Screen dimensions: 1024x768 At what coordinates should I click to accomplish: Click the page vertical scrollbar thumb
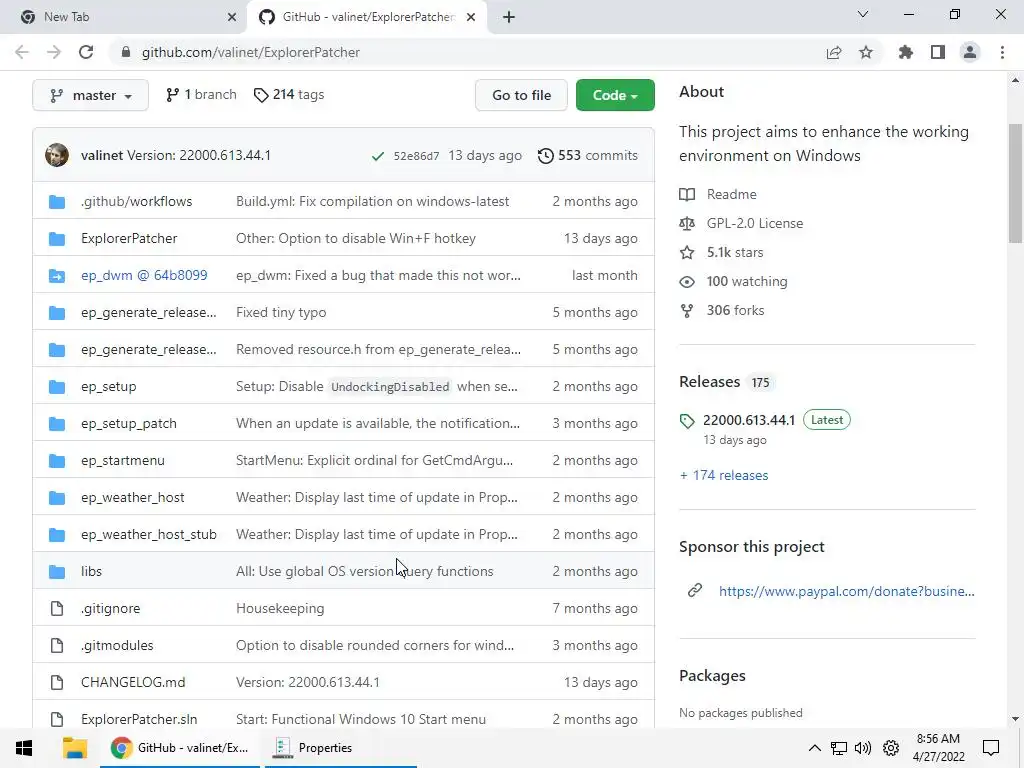tap(1015, 183)
